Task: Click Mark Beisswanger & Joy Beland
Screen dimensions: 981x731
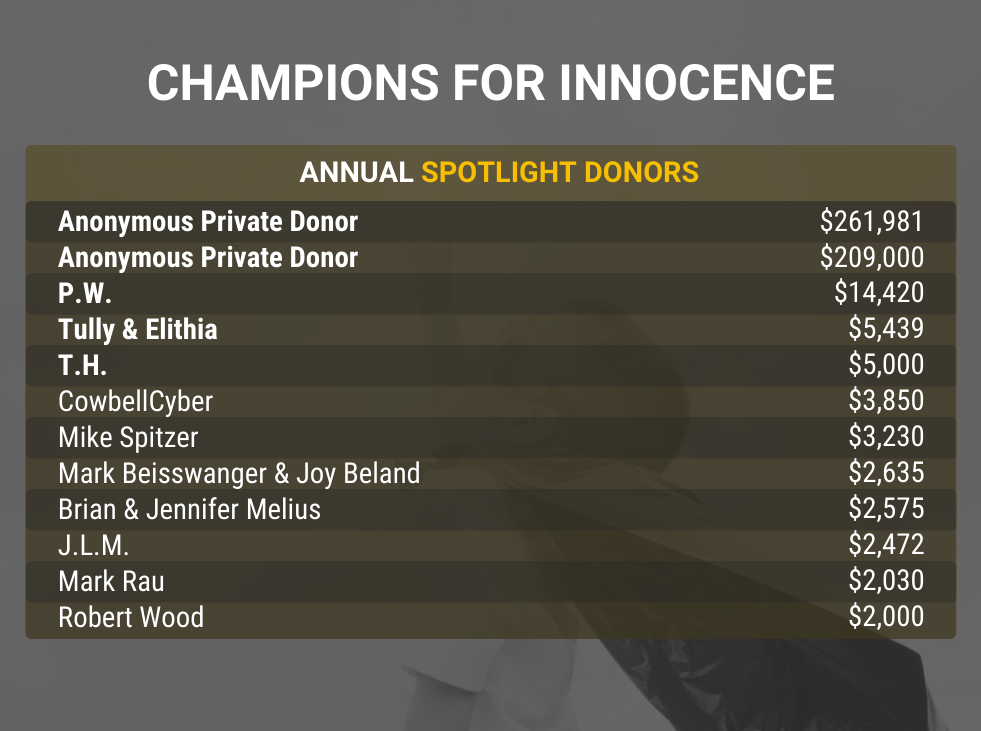Action: coord(239,474)
